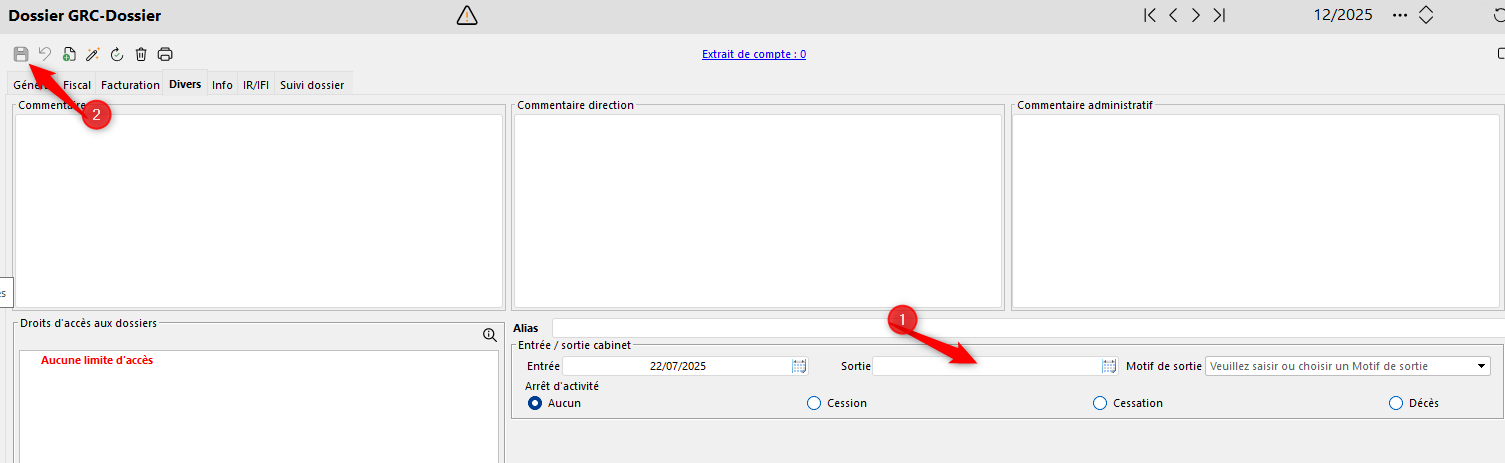This screenshot has width=1505, height=463.
Task: Click the Extrait de compte link
Action: pyautogui.click(x=754, y=54)
